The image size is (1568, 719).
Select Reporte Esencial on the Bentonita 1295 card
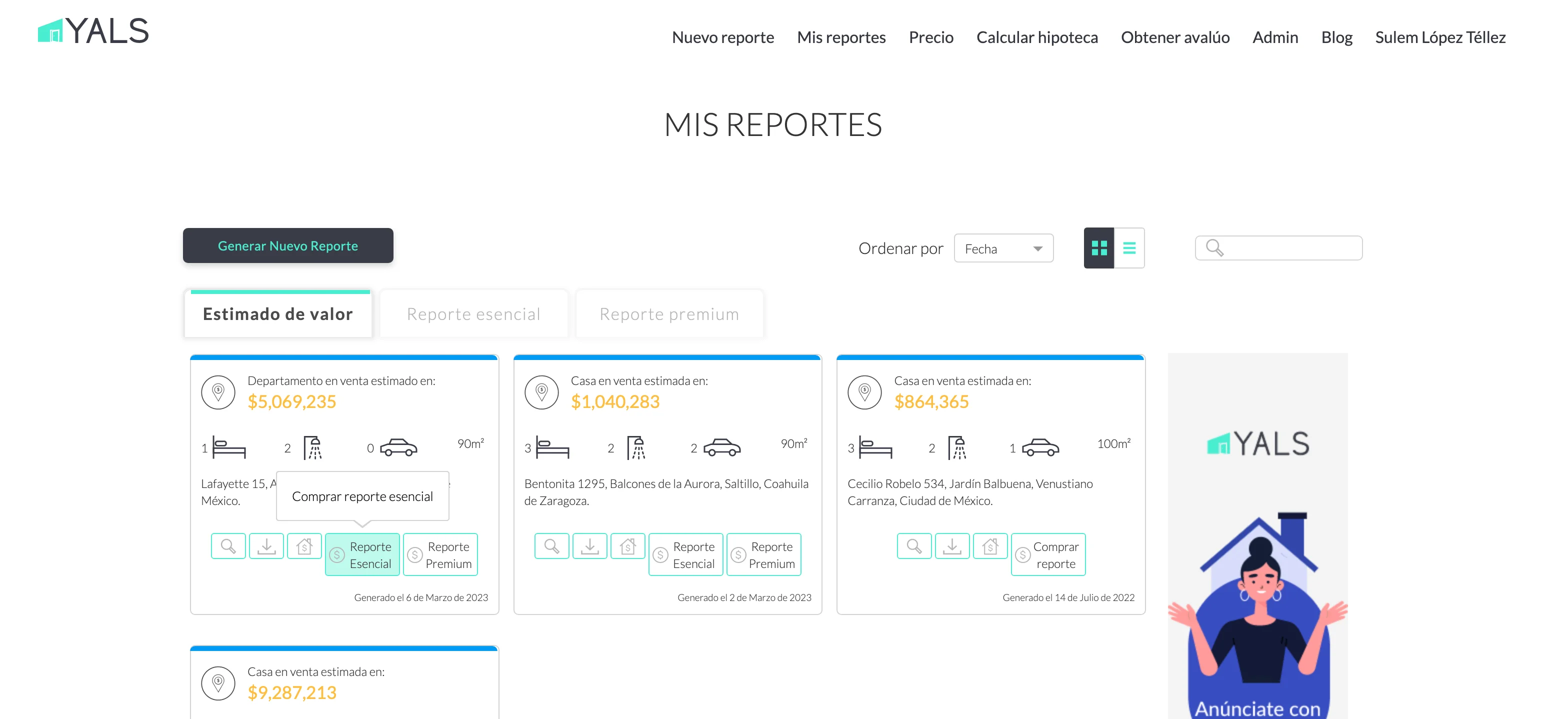pyautogui.click(x=685, y=554)
